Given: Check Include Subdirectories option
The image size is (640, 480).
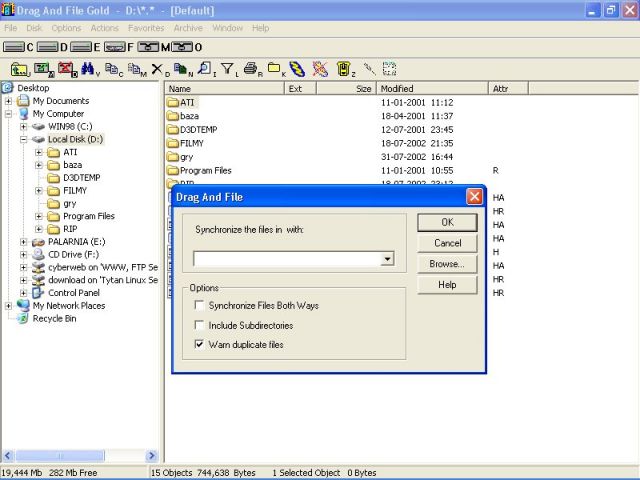Looking at the screenshot, I should coord(199,325).
